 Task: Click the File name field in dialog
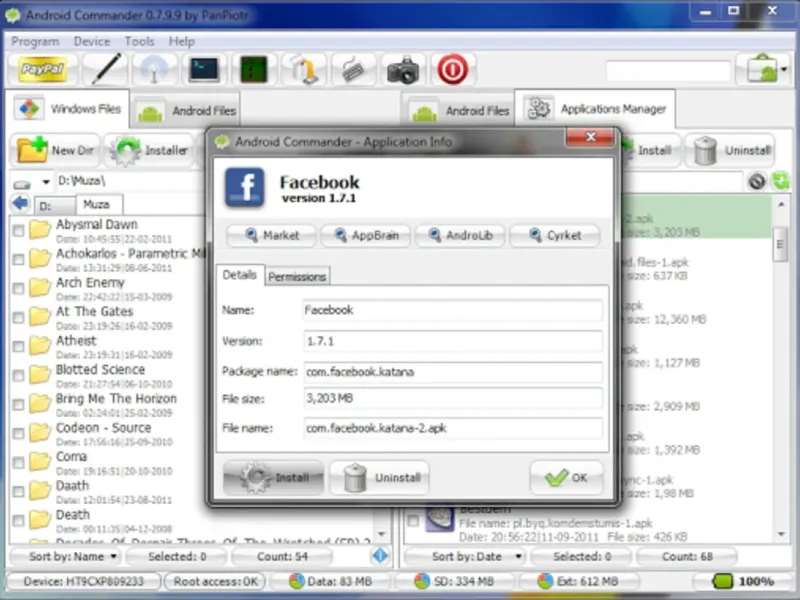(453, 428)
